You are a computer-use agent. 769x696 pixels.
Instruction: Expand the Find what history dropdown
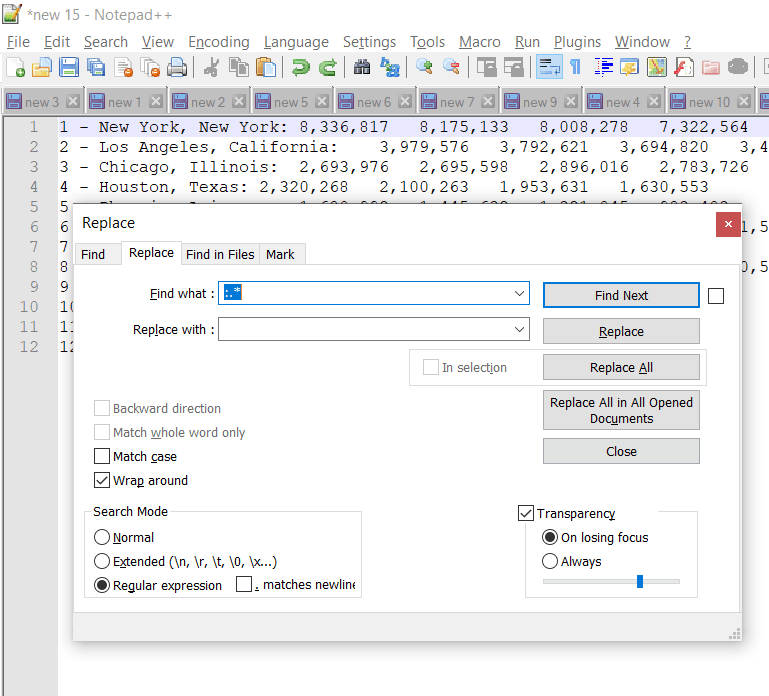519,293
